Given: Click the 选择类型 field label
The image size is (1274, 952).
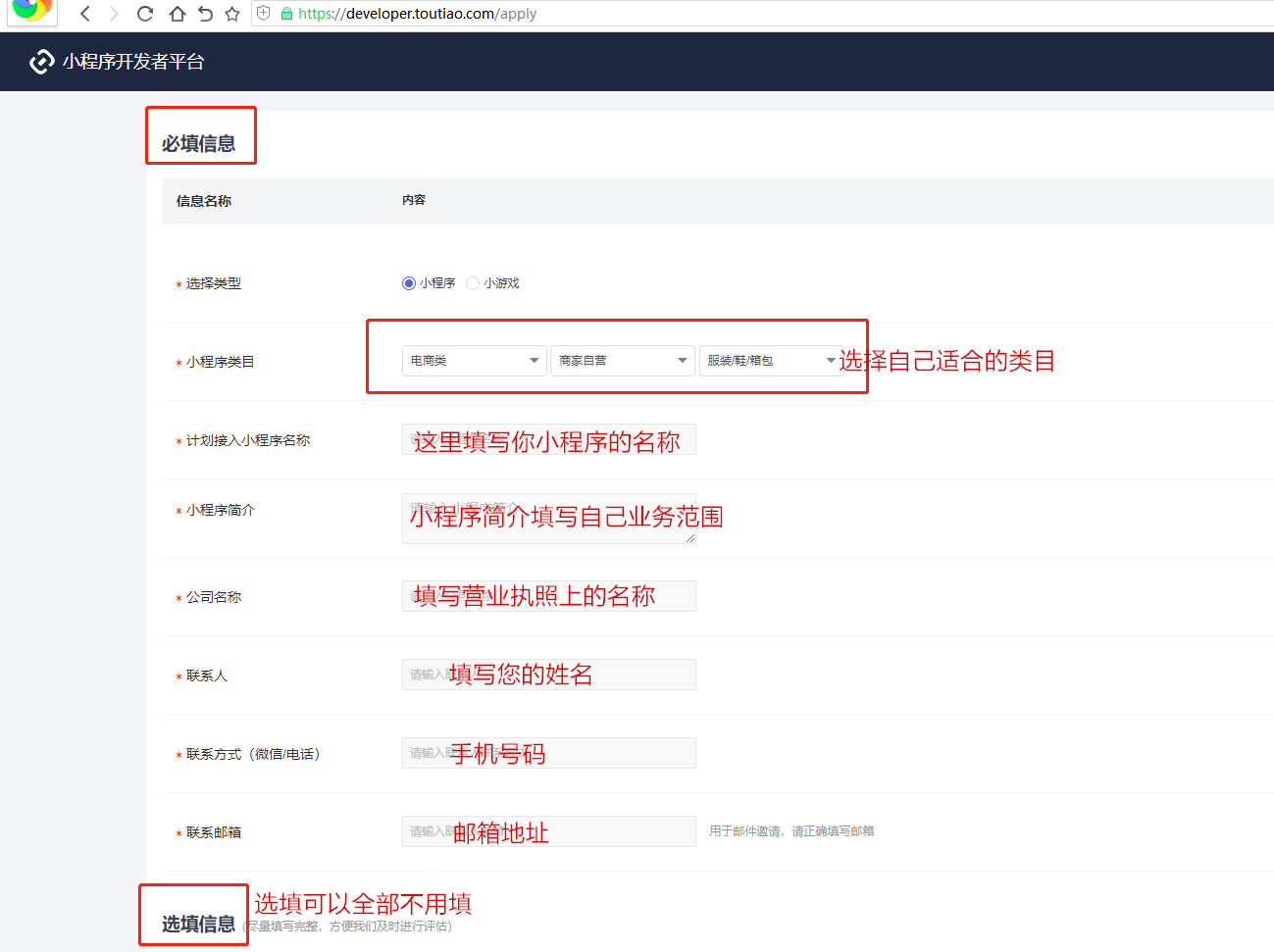Looking at the screenshot, I should (x=214, y=283).
